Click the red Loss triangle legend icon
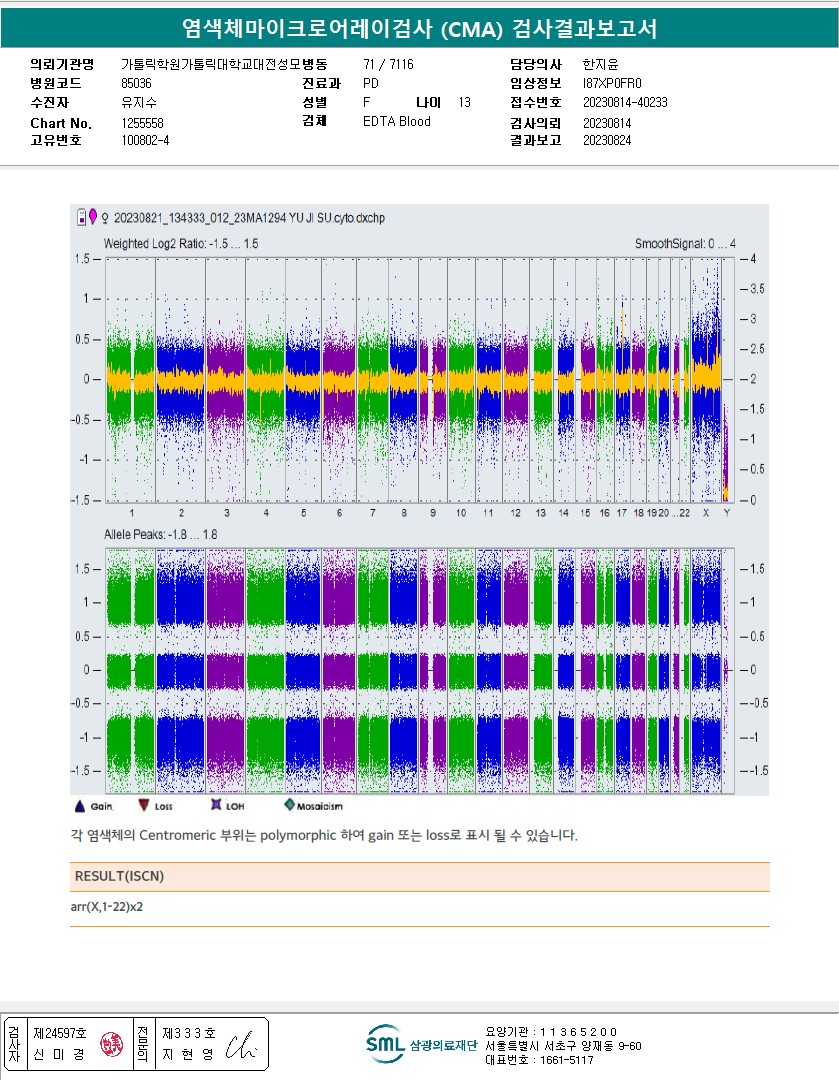The width and height of the screenshot is (839, 1081). click(x=144, y=805)
